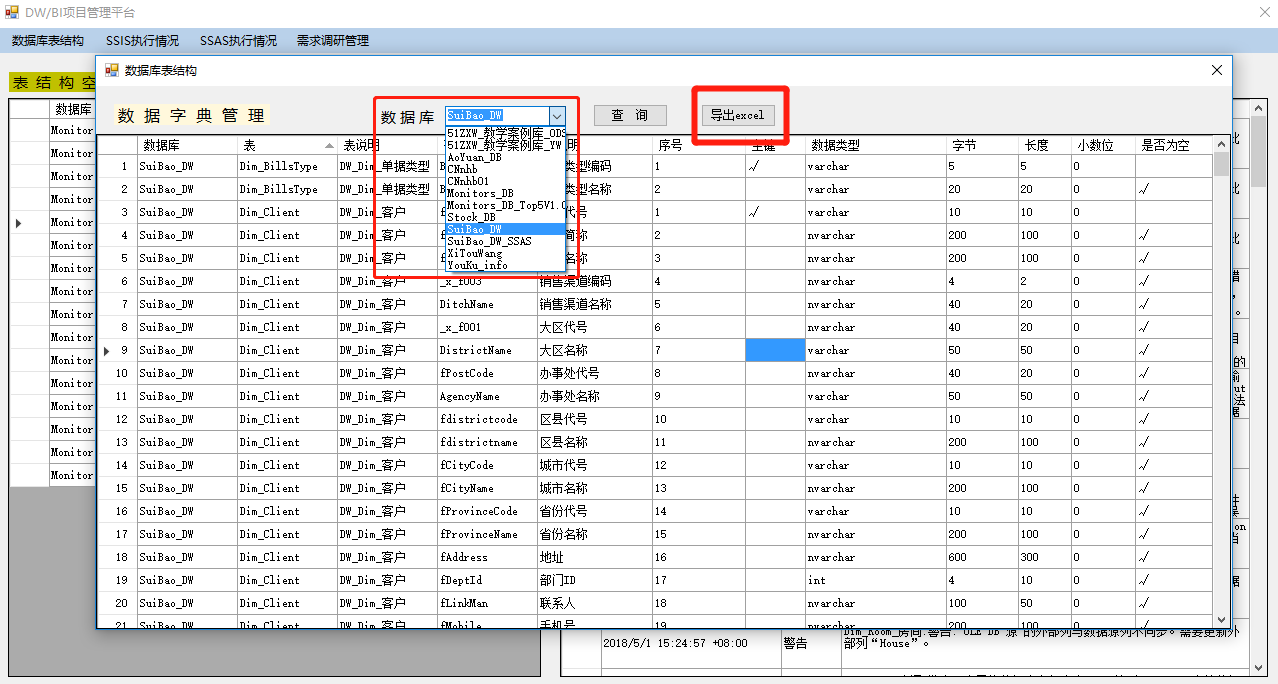This screenshot has height=684, width=1278.
Task: Click the 查询 button
Action: tap(630, 115)
